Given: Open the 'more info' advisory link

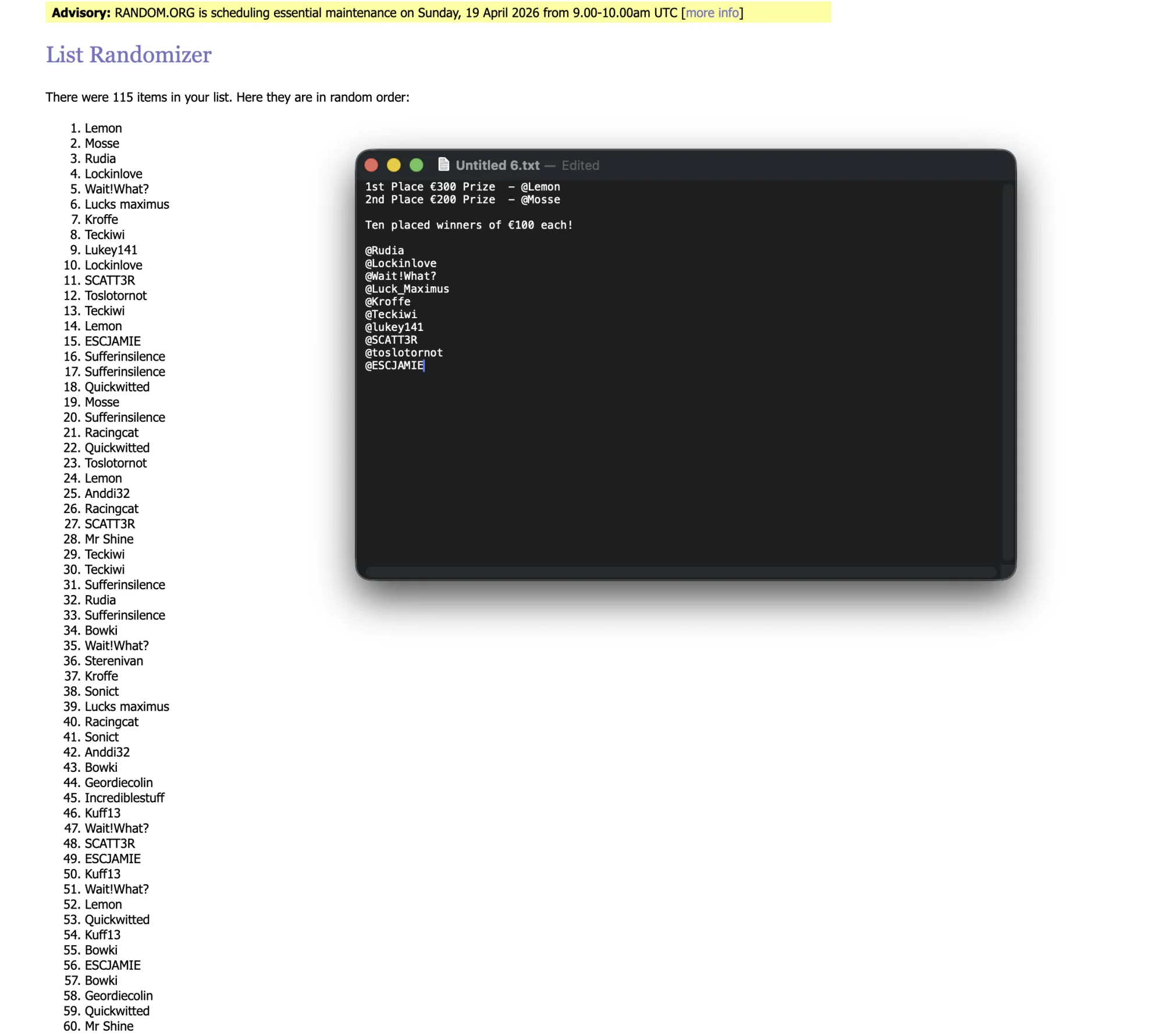Looking at the screenshot, I should (x=712, y=13).
